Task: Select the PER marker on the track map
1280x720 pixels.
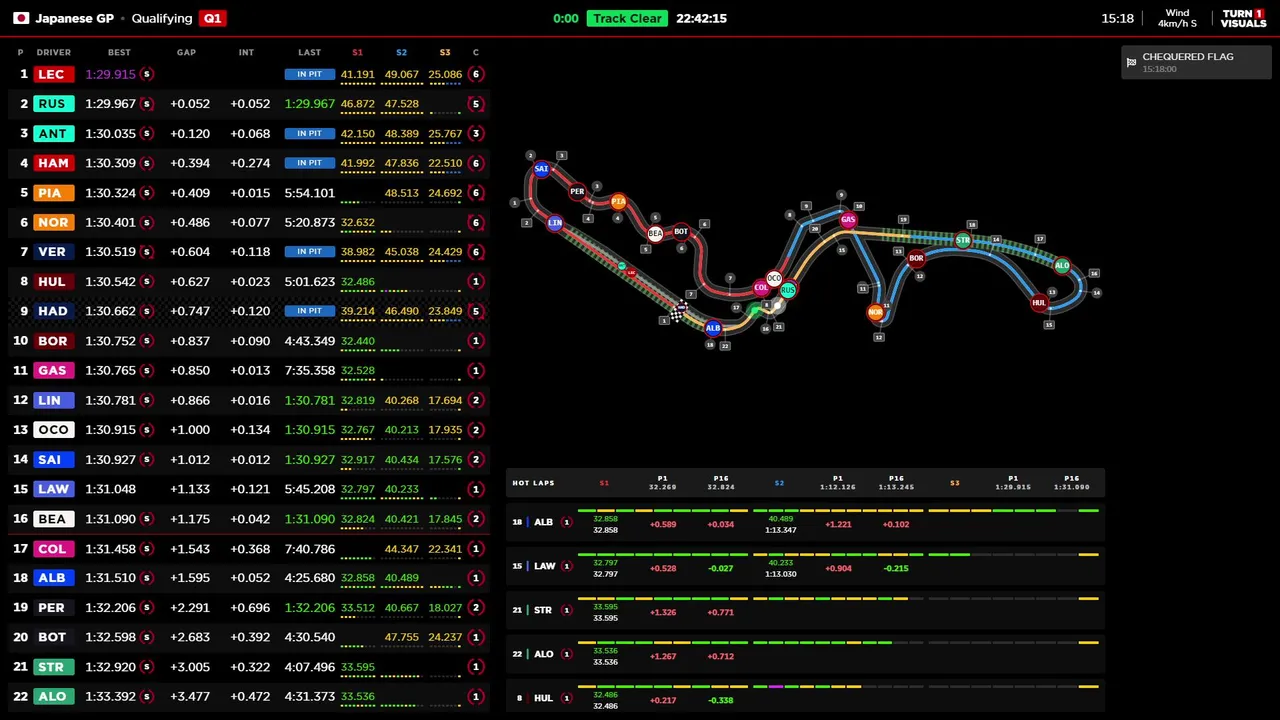Action: click(x=577, y=191)
